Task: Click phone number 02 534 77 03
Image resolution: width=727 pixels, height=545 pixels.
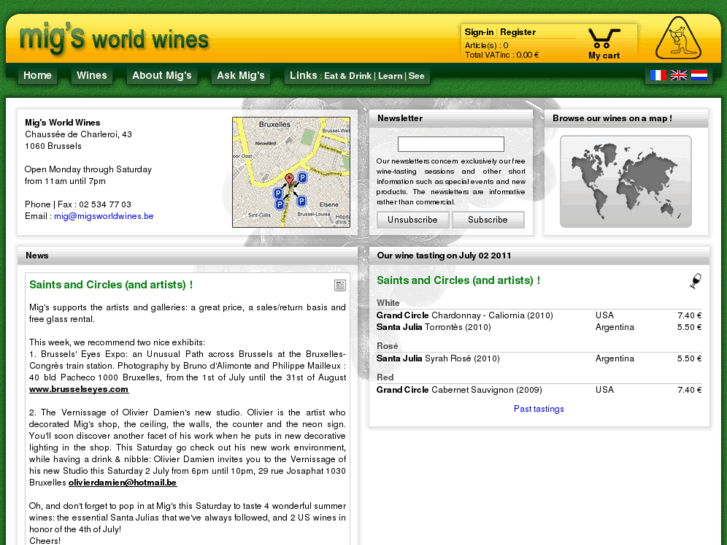Action: pos(105,205)
